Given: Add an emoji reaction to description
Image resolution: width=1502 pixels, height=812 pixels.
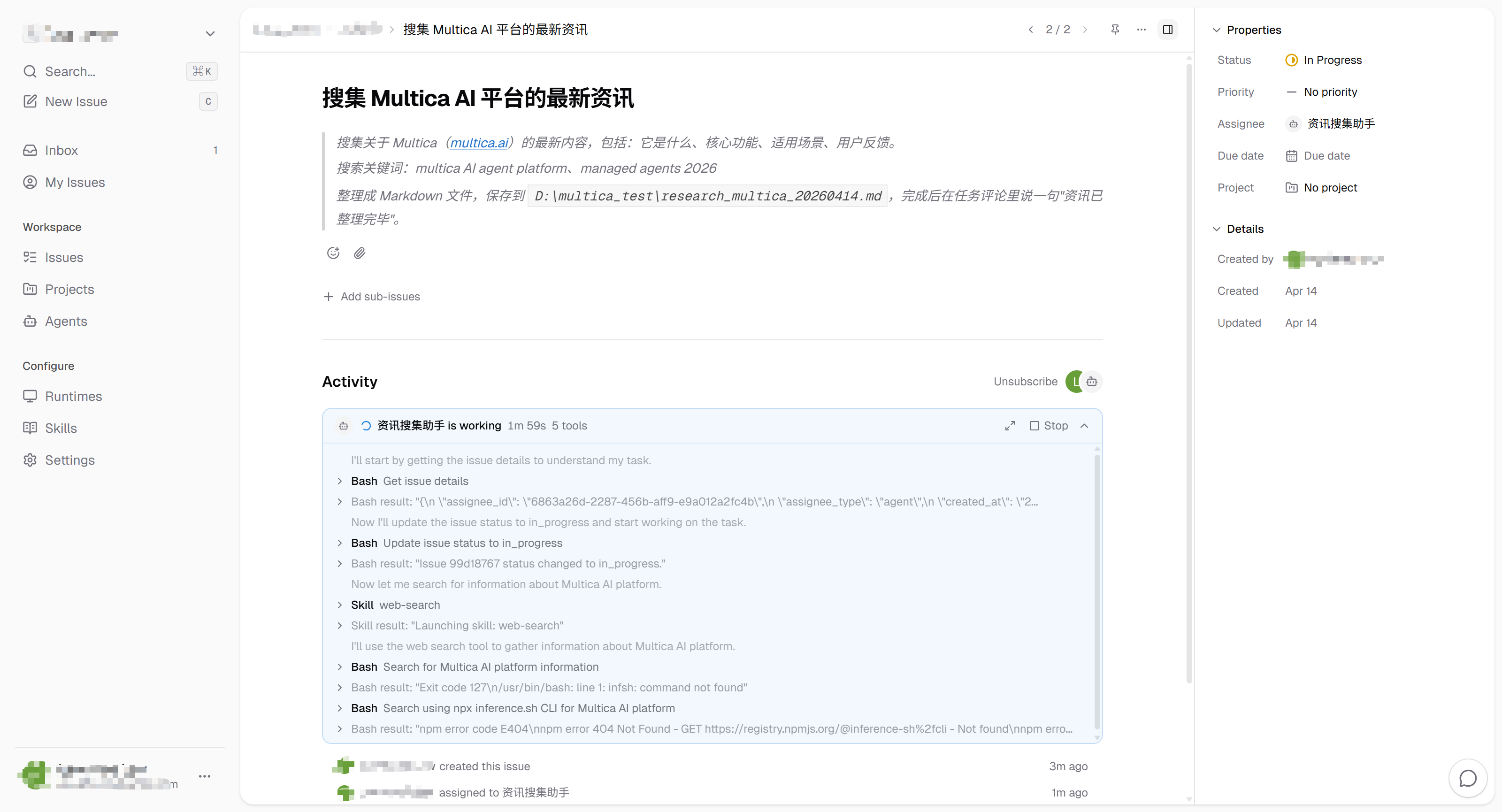Looking at the screenshot, I should click(x=333, y=253).
